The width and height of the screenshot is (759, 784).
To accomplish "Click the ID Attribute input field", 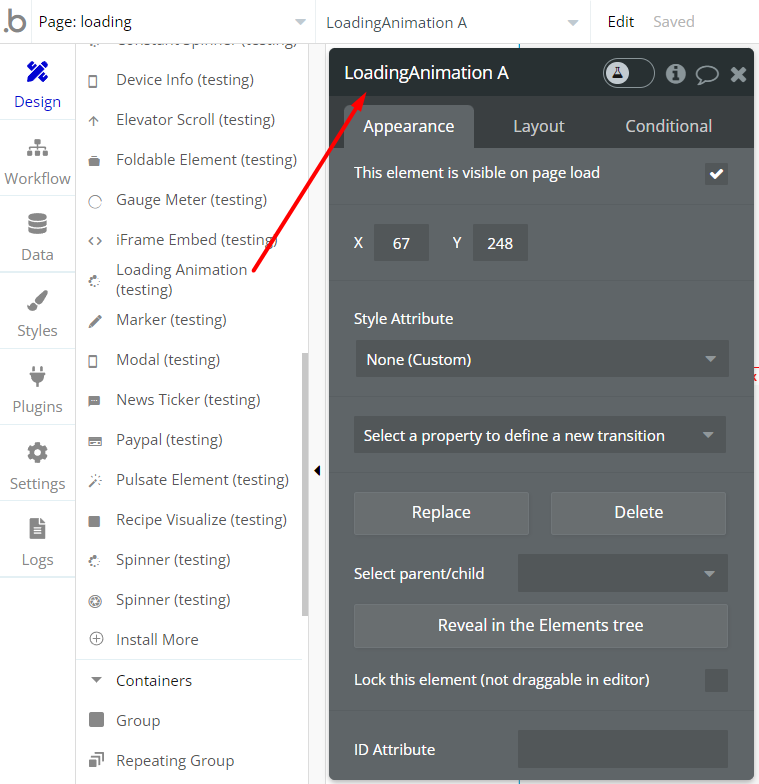I will (x=622, y=748).
